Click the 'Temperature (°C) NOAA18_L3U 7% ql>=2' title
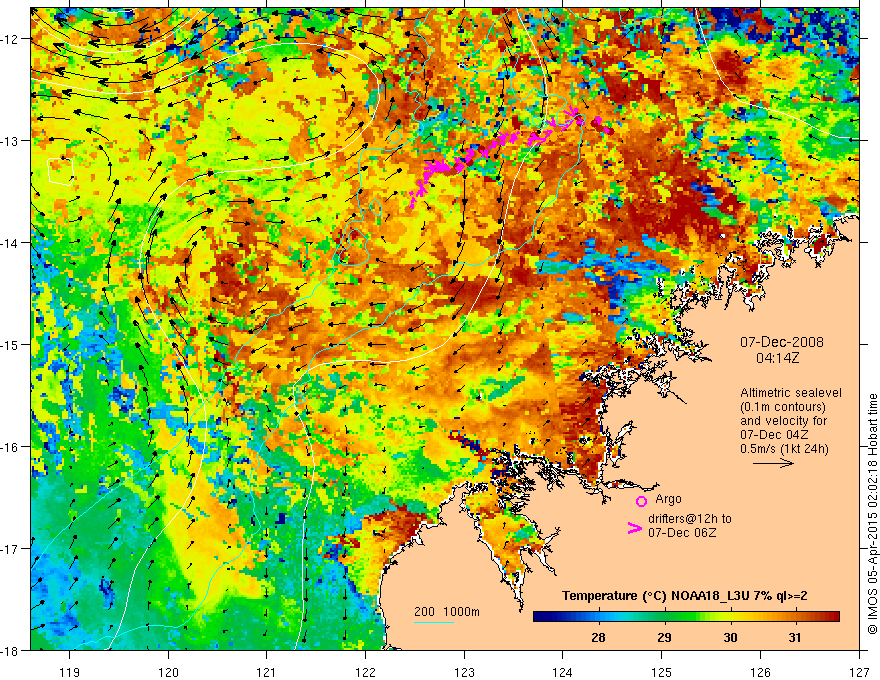The image size is (880, 680). click(x=685, y=596)
